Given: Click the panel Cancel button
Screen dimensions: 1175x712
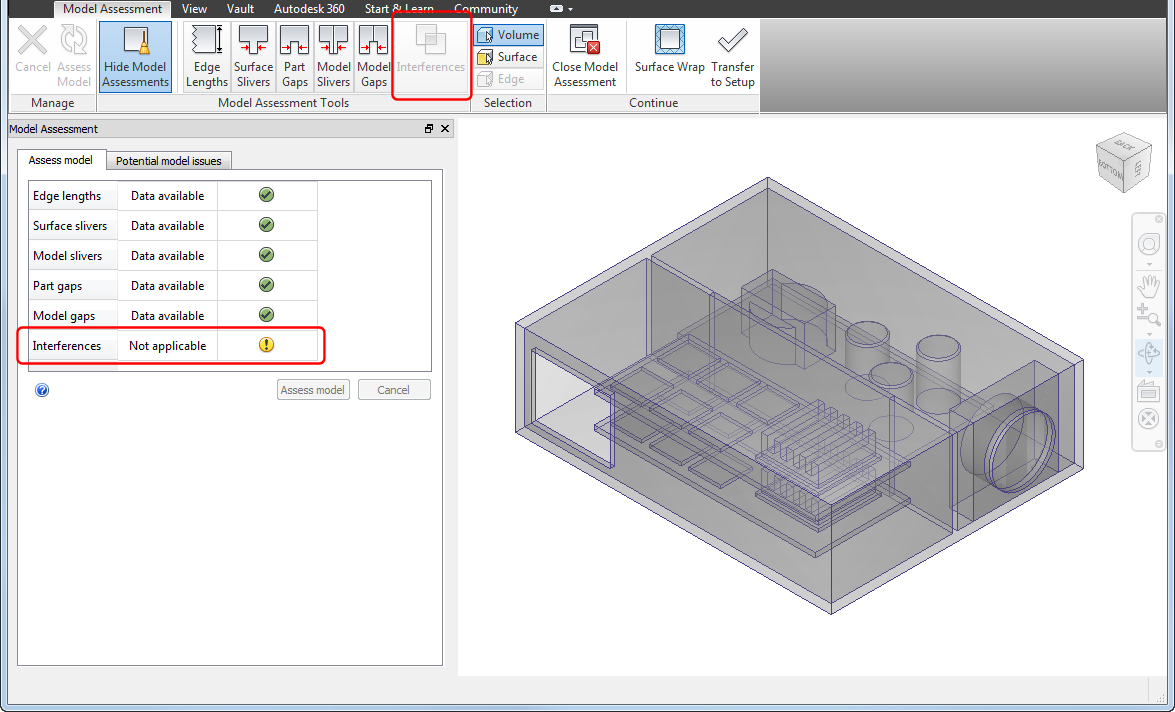Looking at the screenshot, I should [x=393, y=390].
